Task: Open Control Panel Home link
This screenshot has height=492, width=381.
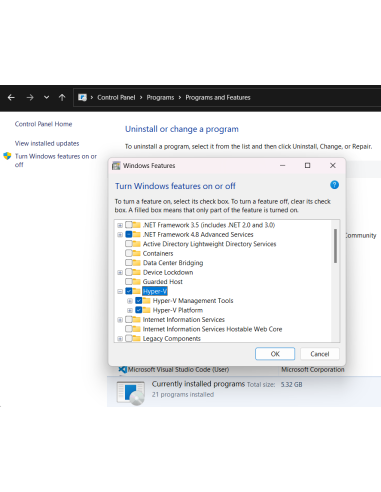Action: (43, 124)
